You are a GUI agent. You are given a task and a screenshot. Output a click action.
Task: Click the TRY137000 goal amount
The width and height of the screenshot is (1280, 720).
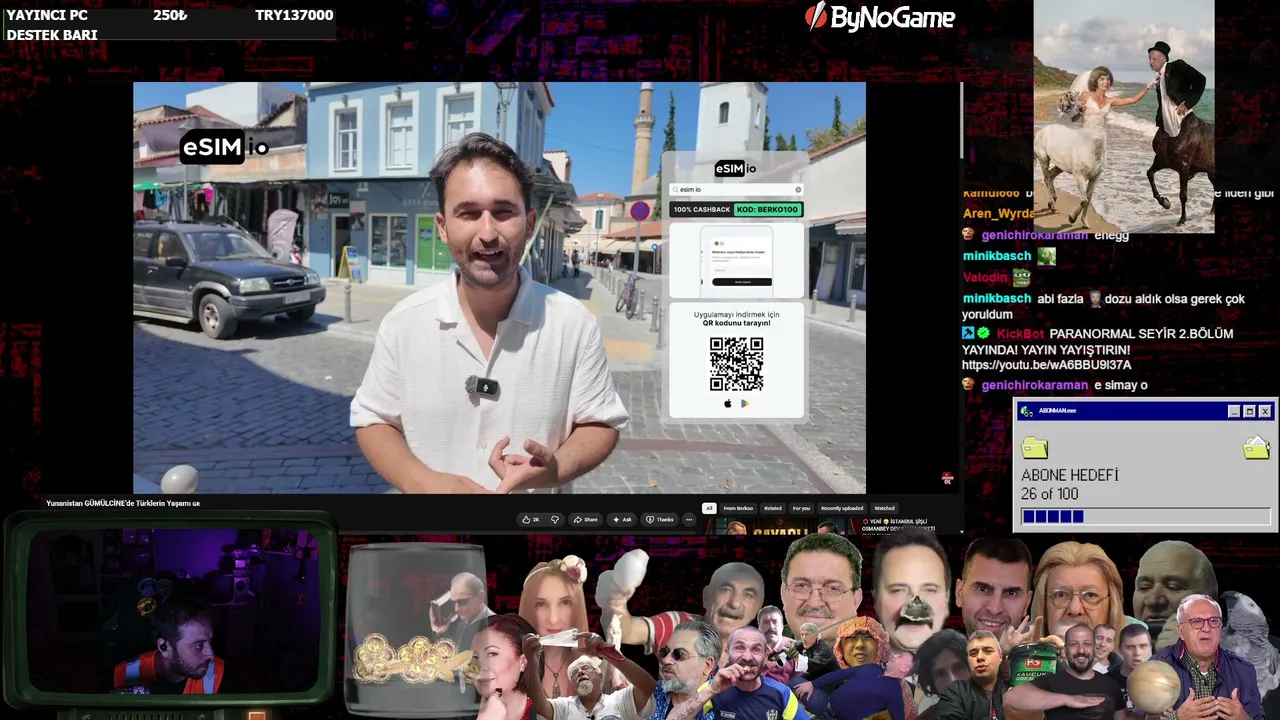tap(294, 15)
